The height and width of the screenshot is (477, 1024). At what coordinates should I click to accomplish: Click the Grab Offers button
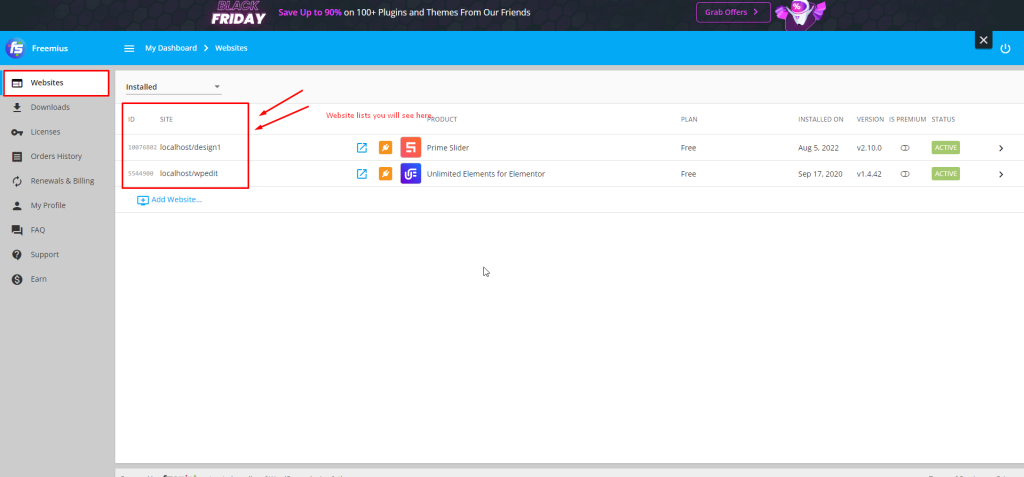pos(733,12)
